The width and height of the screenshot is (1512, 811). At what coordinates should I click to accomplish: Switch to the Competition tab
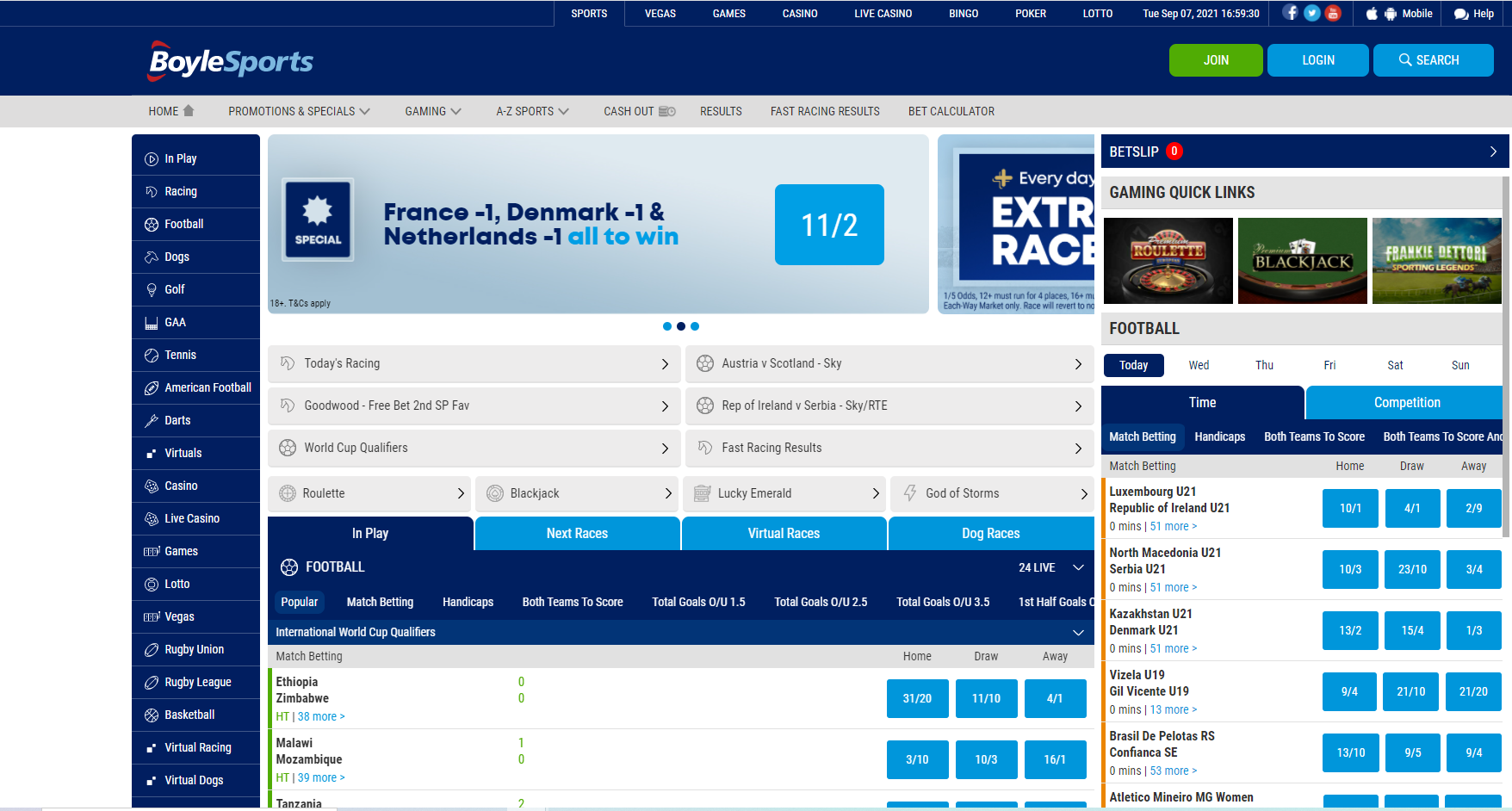pos(1407,402)
